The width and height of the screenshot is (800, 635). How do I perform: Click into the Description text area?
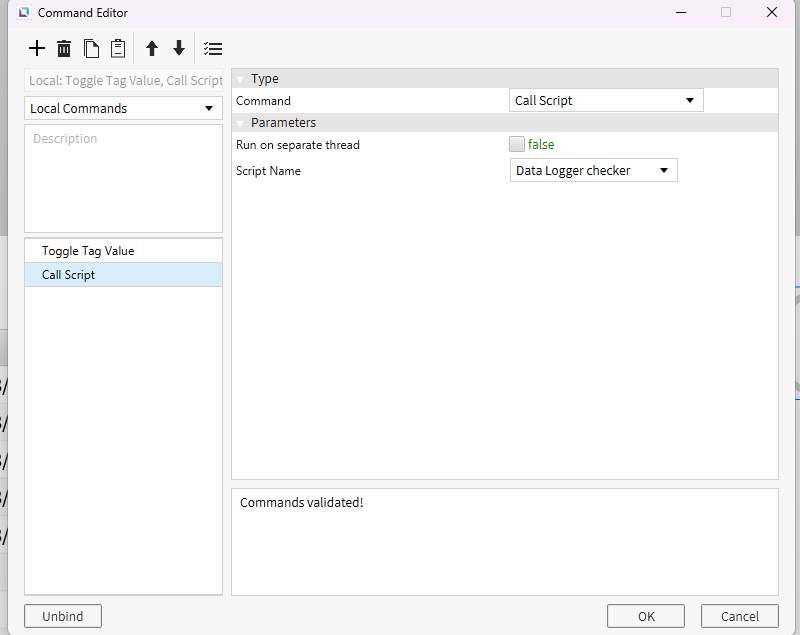point(123,179)
